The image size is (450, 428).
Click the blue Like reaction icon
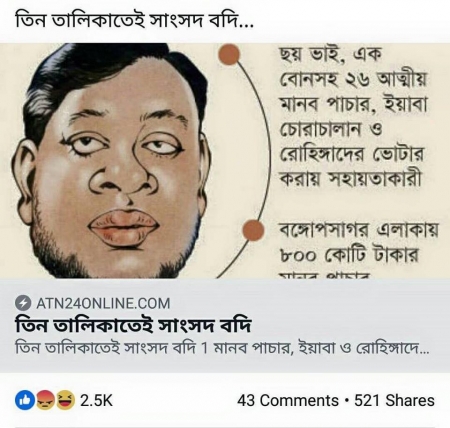(x=25, y=400)
